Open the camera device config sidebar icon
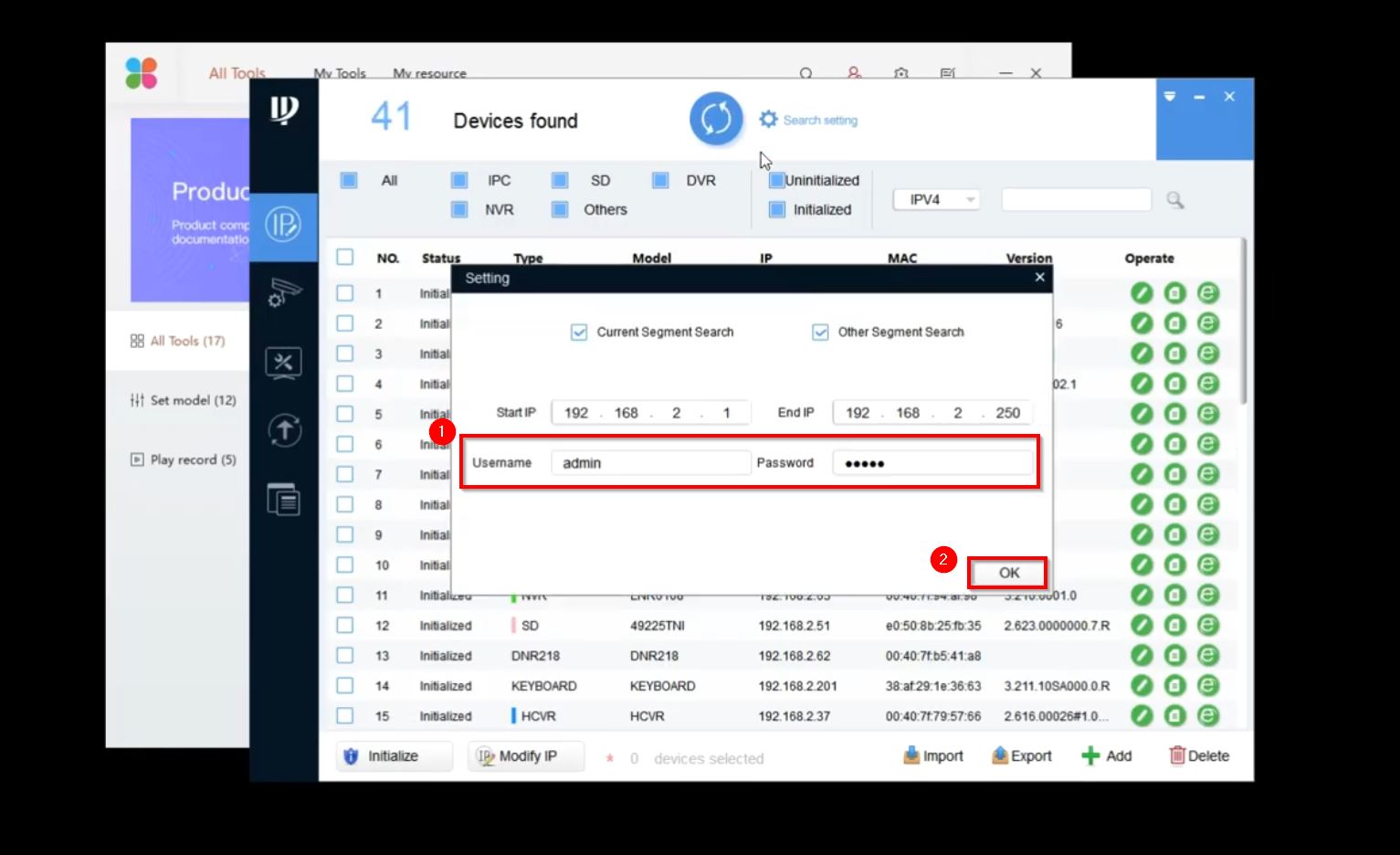The image size is (1400, 855). tap(284, 293)
